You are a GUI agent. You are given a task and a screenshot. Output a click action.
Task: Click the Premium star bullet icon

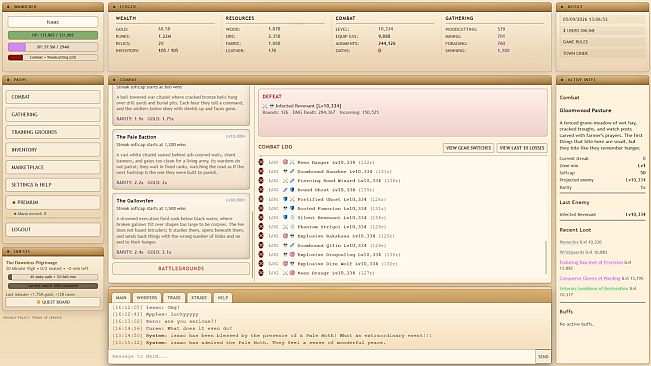pos(14,203)
